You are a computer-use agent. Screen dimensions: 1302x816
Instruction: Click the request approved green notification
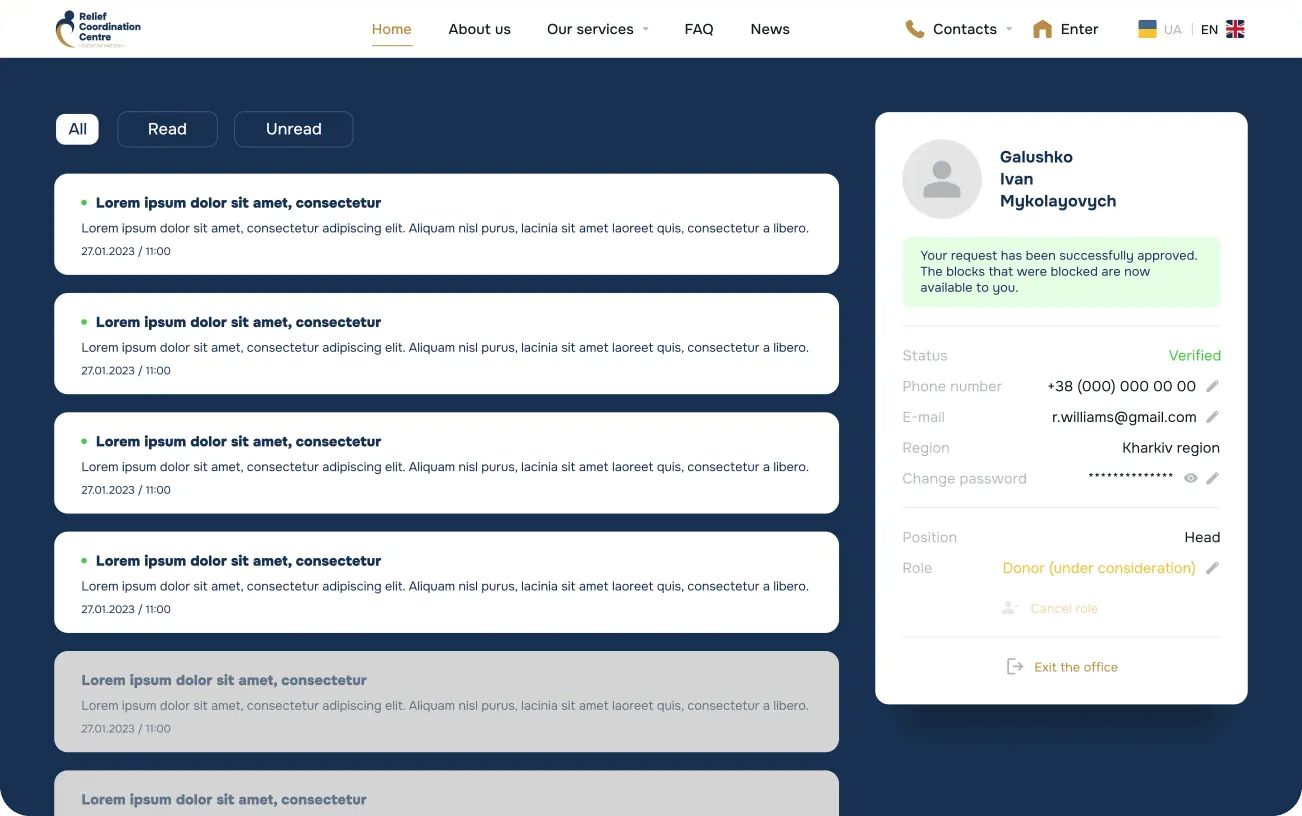click(1061, 272)
